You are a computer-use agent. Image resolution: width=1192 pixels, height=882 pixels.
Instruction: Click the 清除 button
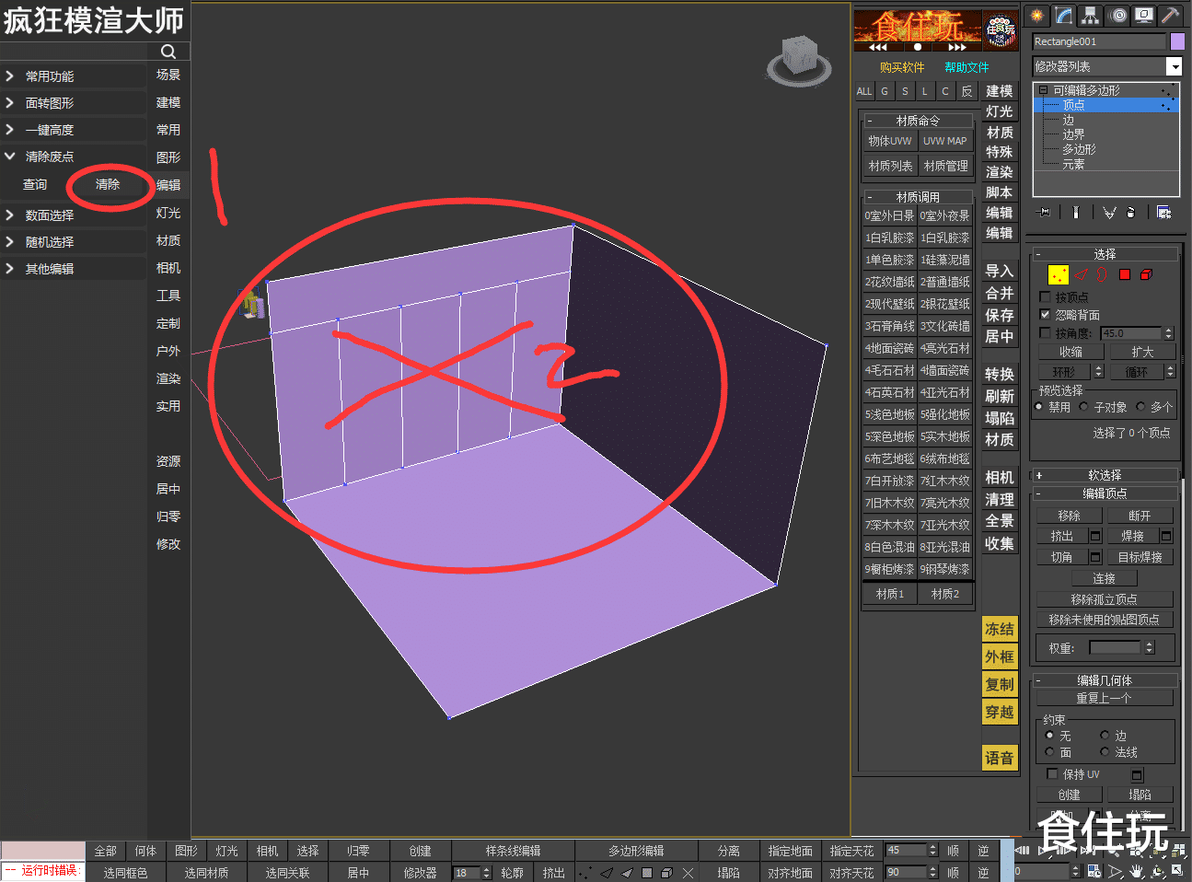pos(108,184)
